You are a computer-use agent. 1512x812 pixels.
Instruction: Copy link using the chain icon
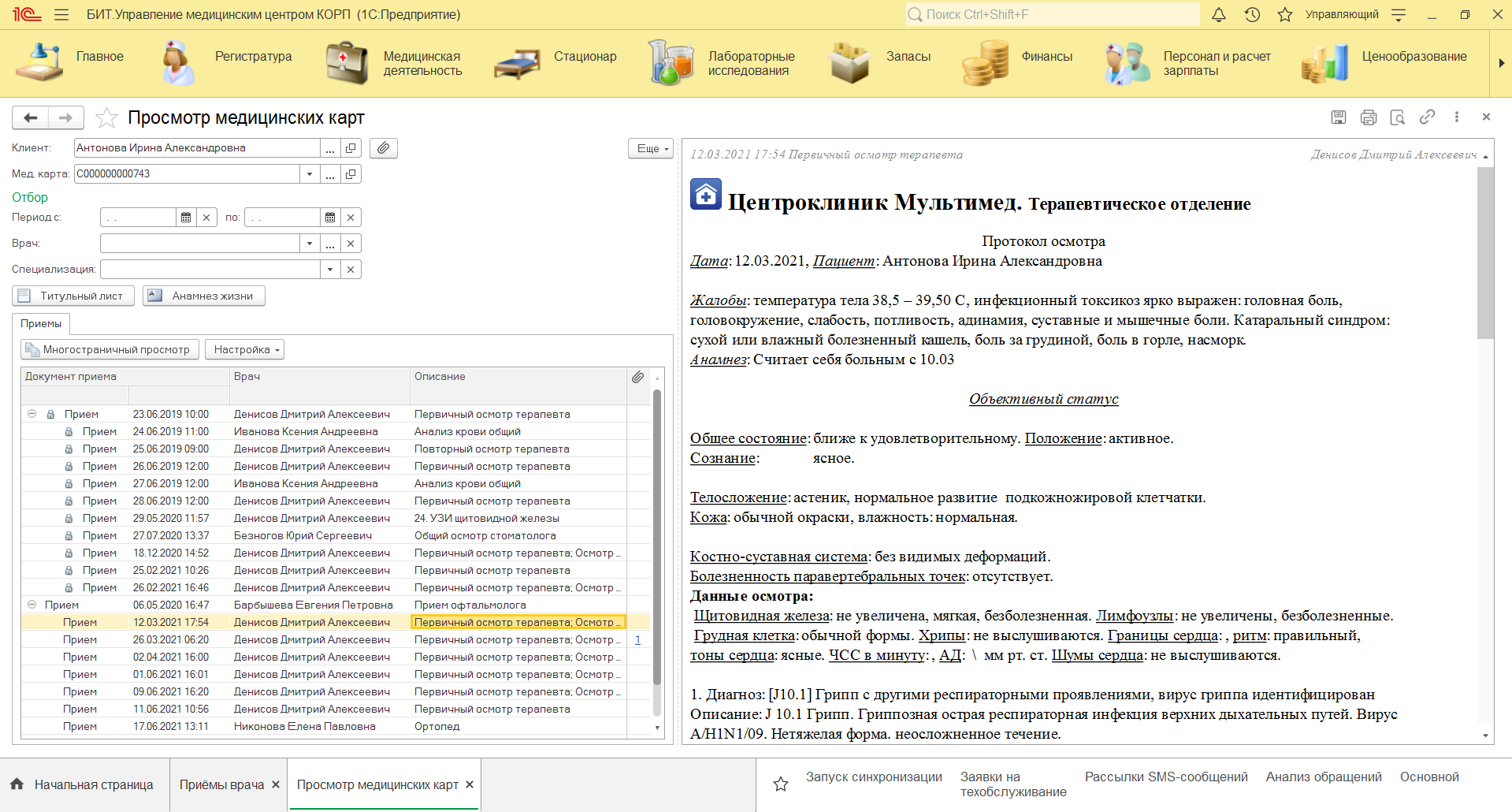[x=1427, y=117]
